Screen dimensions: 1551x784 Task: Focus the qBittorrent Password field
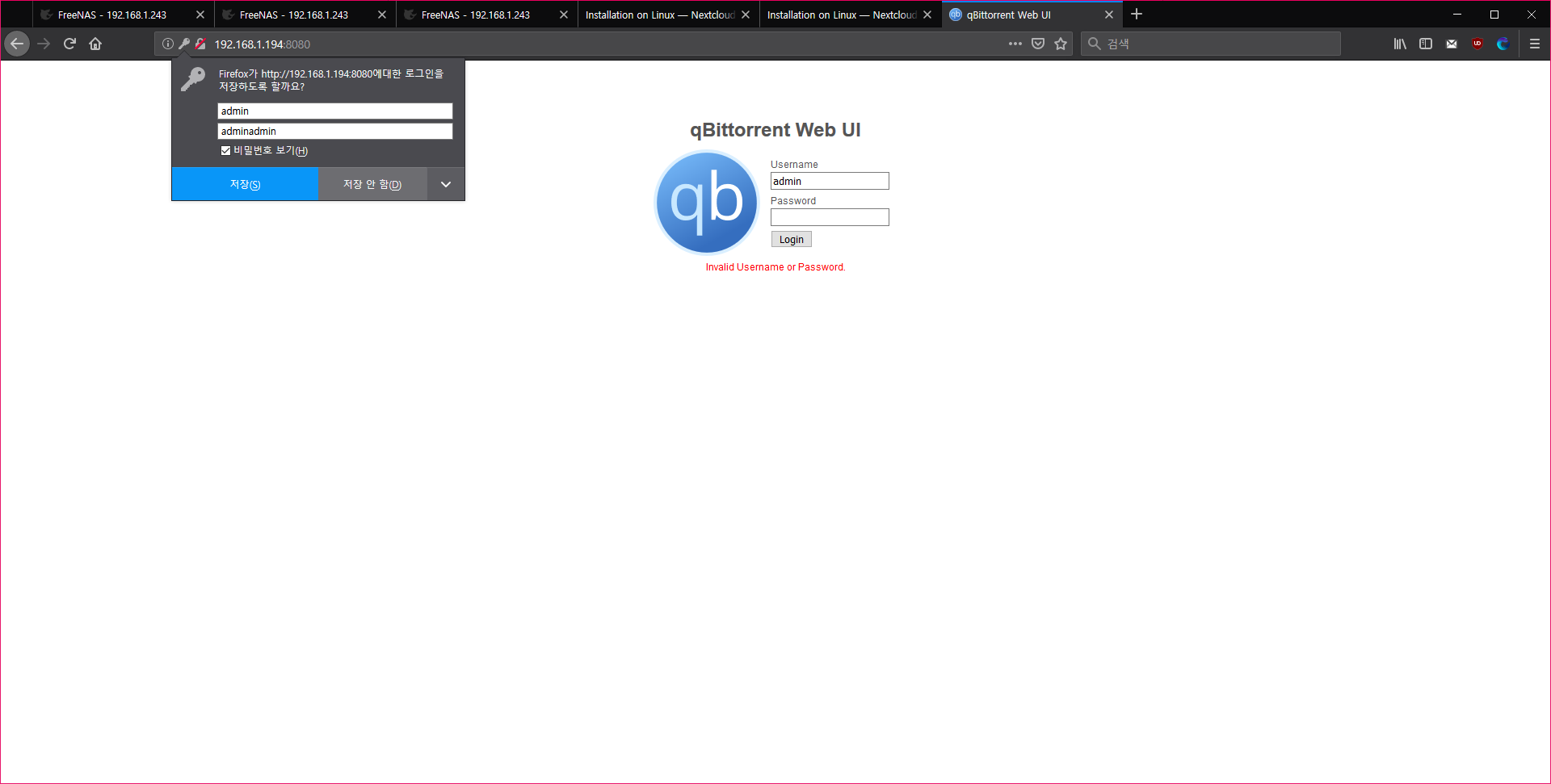(830, 217)
